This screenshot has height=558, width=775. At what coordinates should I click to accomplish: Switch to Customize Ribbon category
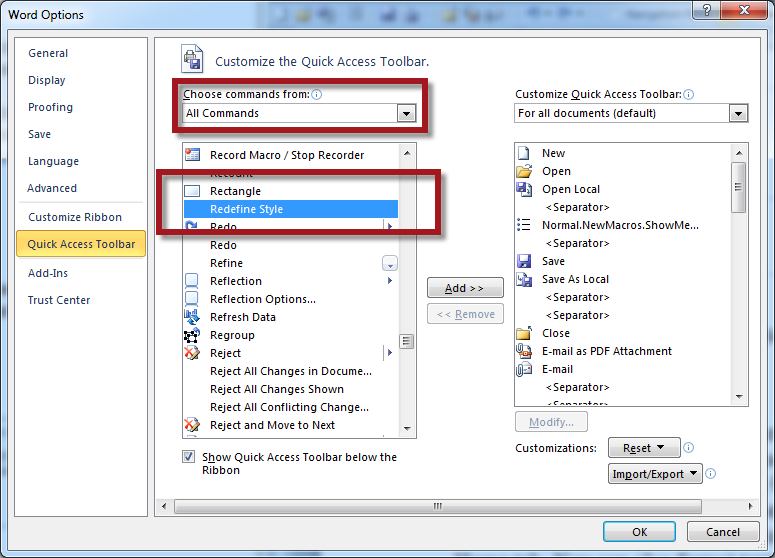click(75, 217)
